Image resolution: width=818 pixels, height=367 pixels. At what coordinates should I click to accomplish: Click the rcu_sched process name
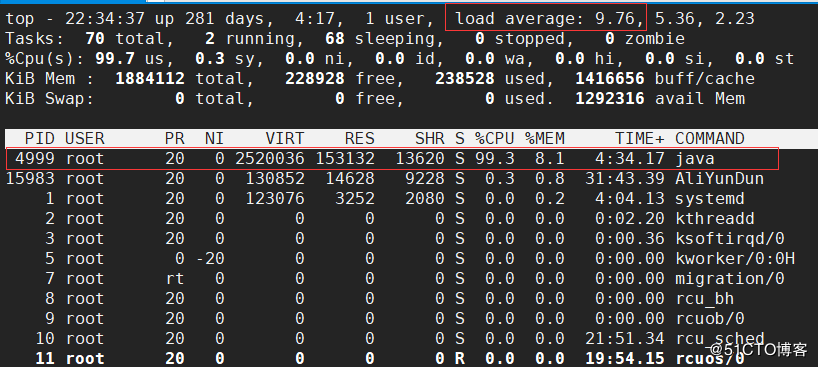pos(719,338)
